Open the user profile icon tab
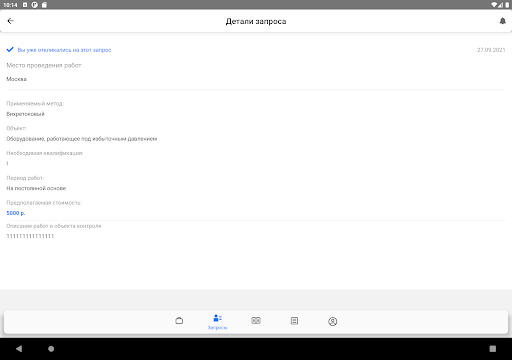The height and width of the screenshot is (360, 512). point(333,321)
